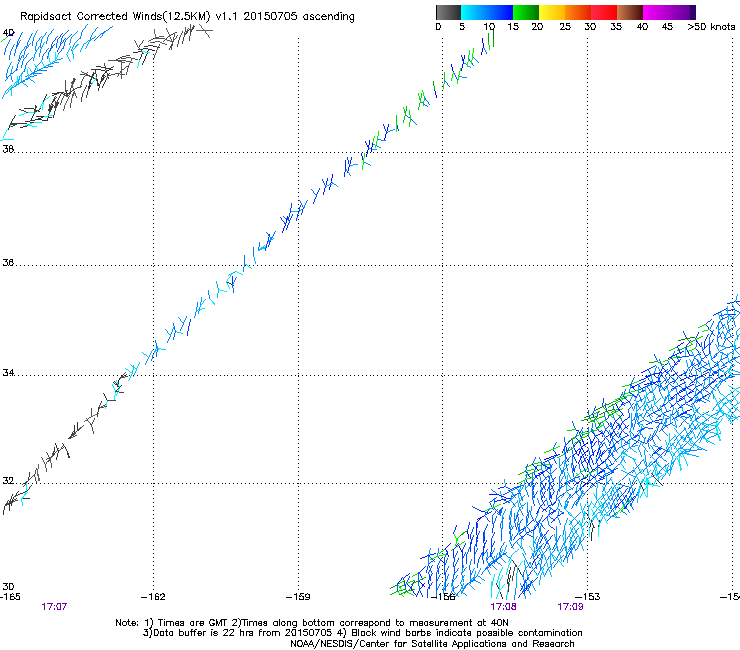Click the purple 17:08 time marker
Screen dimensions: 740x650
pyautogui.click(x=504, y=607)
